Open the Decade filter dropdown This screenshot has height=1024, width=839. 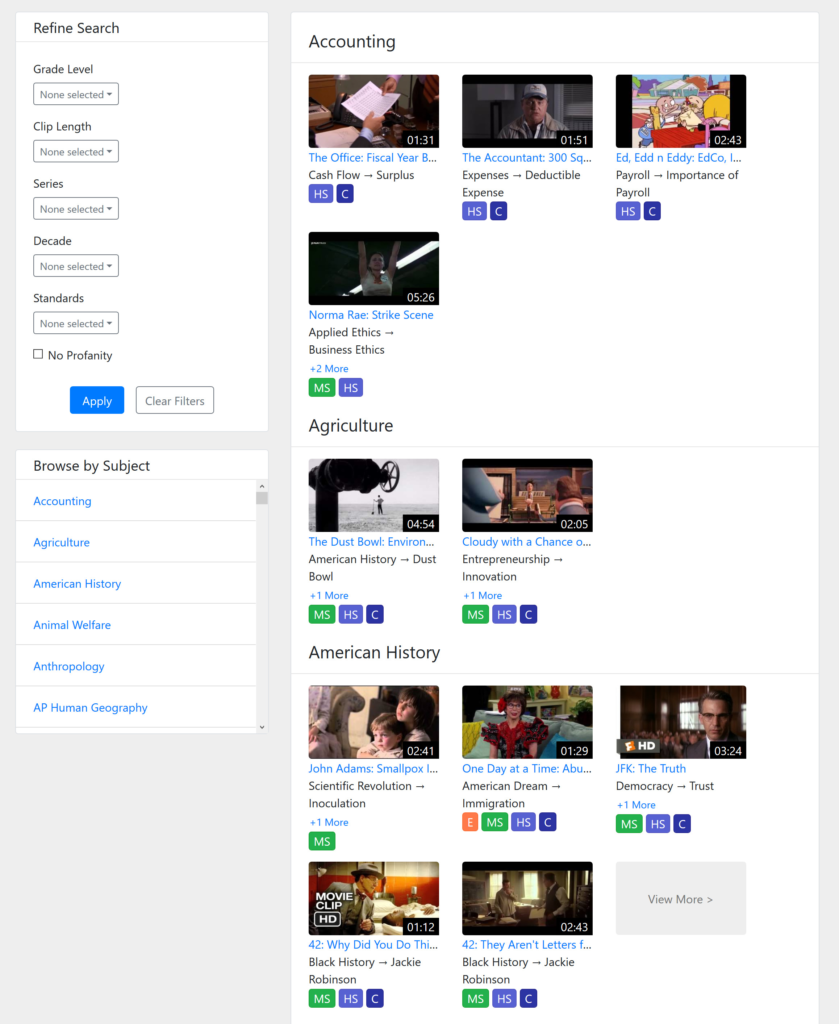point(76,266)
